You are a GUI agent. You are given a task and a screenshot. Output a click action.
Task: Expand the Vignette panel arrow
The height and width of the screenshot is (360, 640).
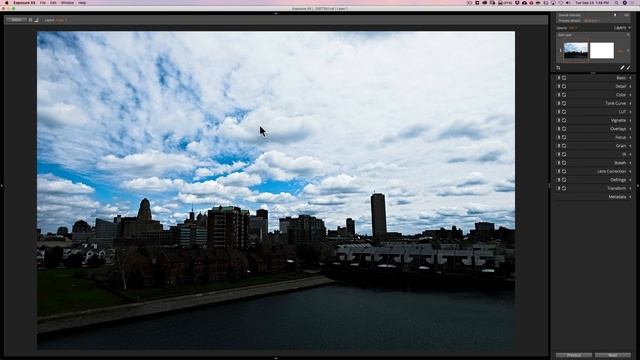(630, 120)
